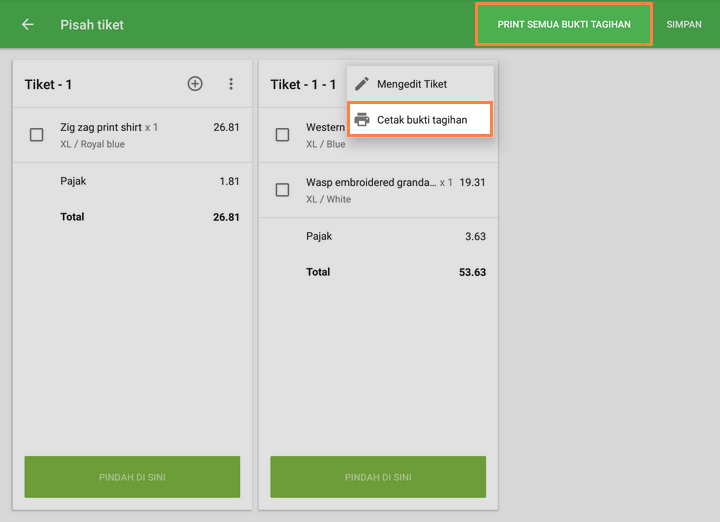Open the three-dot menu on Tiket - 1
Viewport: 720px width, 522px height.
[231, 84]
